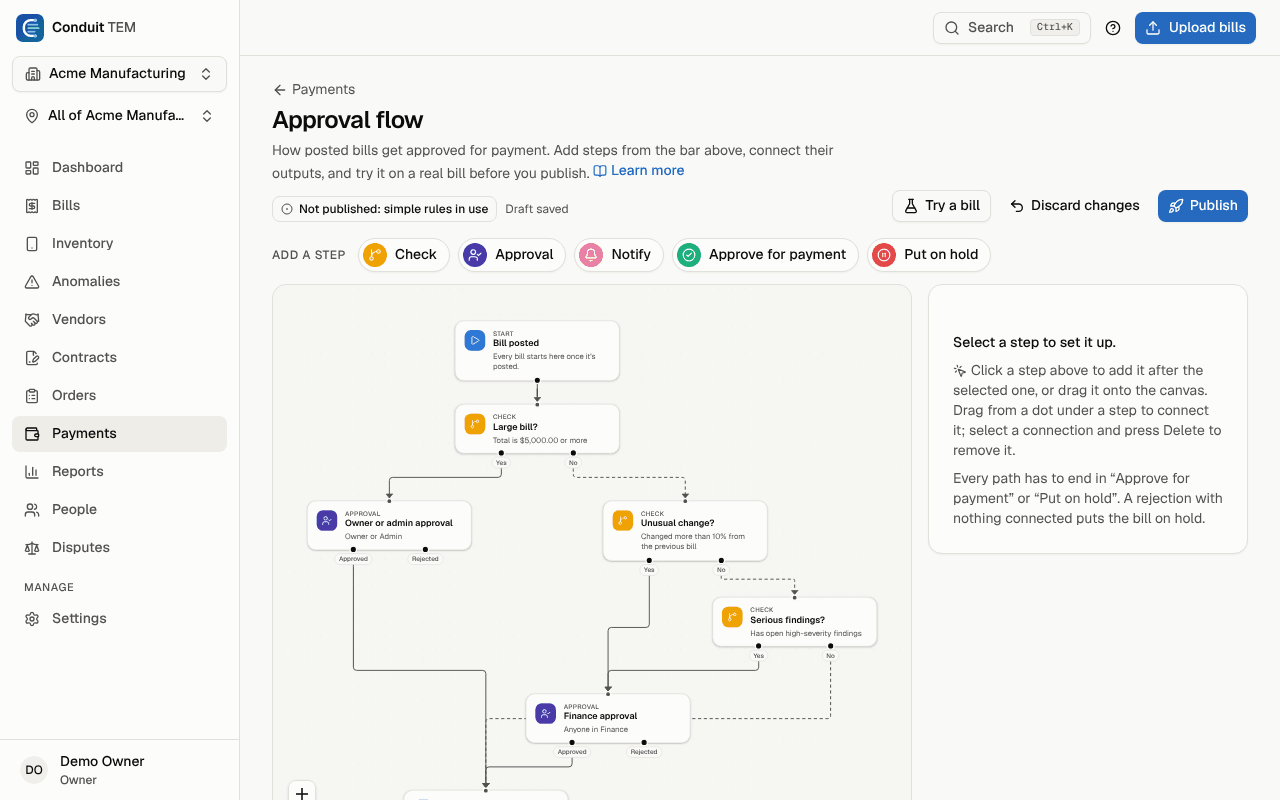Add a Notify step
The height and width of the screenshot is (800, 1280).
[x=619, y=255]
